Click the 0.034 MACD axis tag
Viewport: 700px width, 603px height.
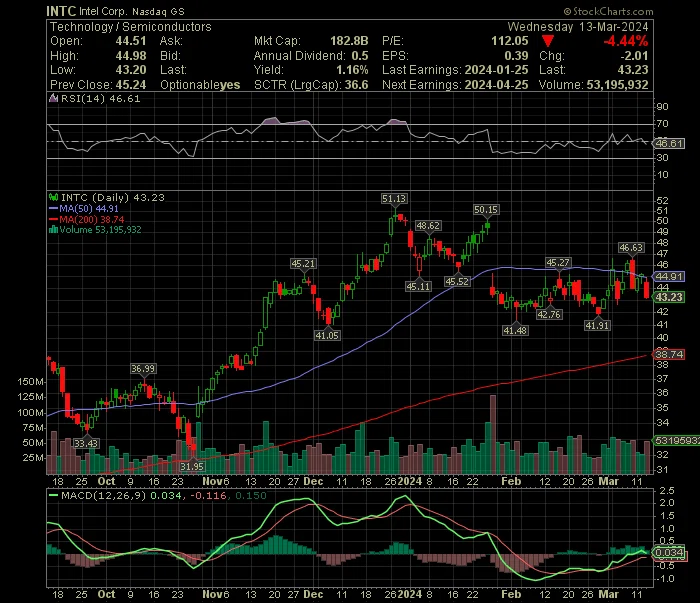(x=668, y=553)
